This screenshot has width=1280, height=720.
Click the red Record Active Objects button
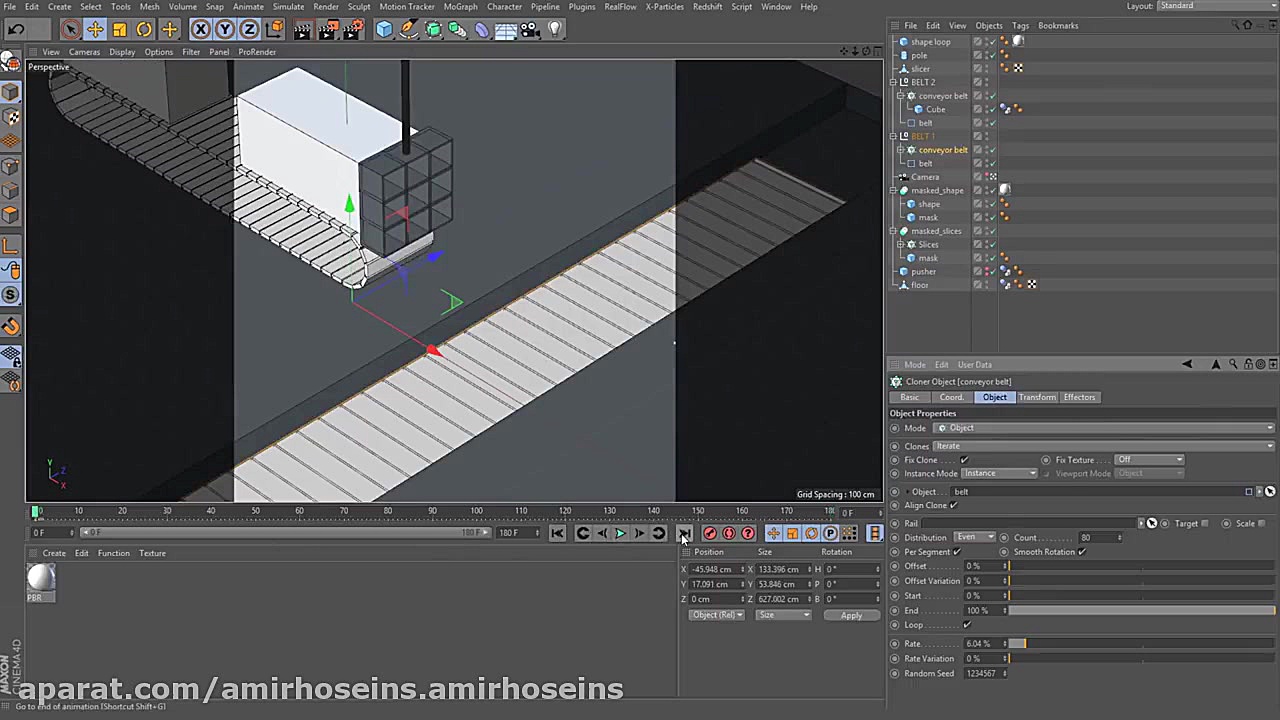(710, 533)
